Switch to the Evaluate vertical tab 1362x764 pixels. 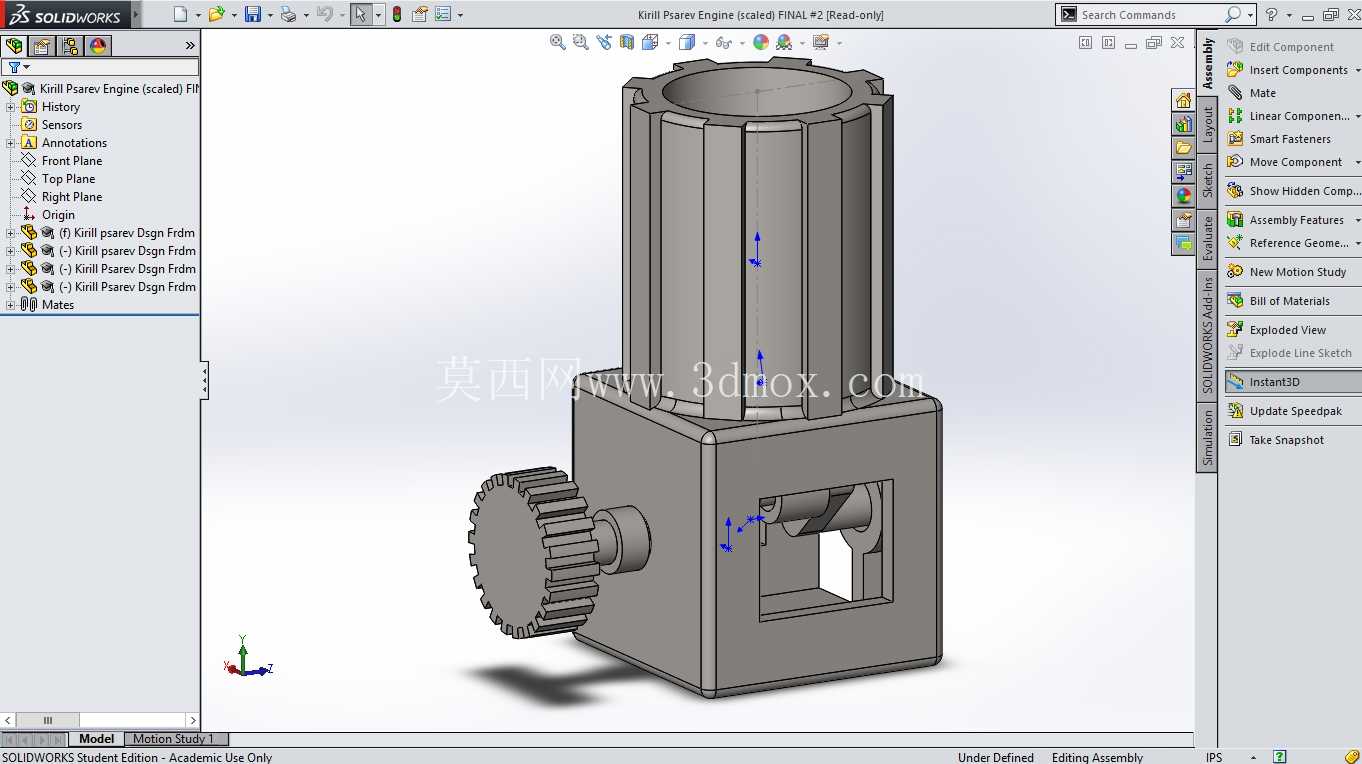(1208, 238)
